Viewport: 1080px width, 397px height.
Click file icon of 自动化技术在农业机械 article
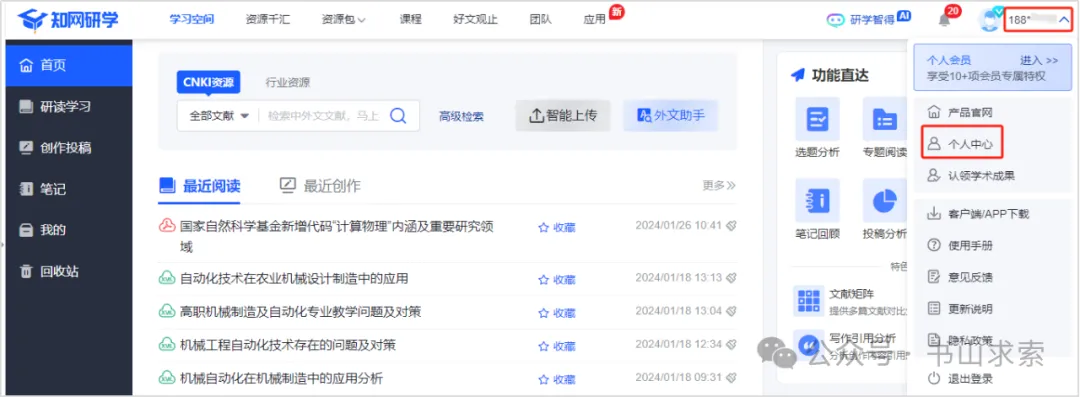(x=166, y=278)
